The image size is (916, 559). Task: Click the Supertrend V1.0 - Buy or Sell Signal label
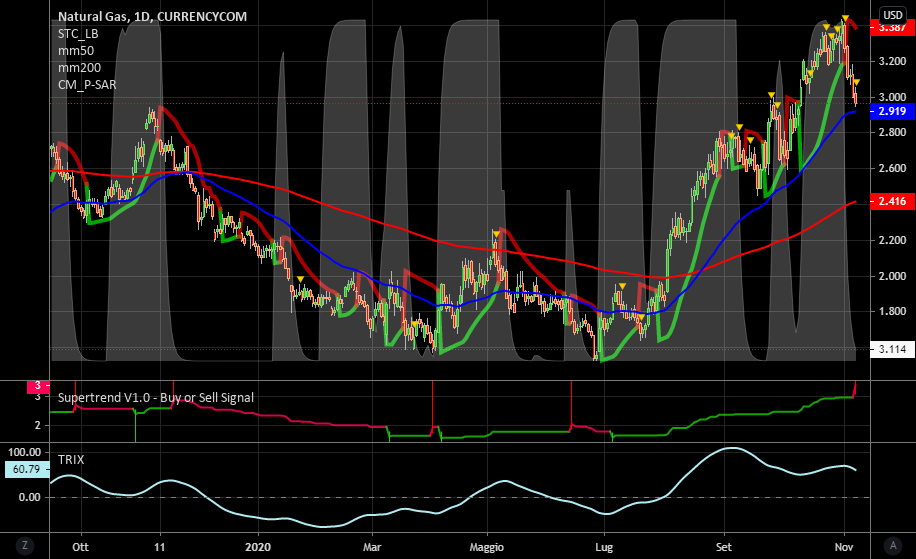click(x=155, y=398)
